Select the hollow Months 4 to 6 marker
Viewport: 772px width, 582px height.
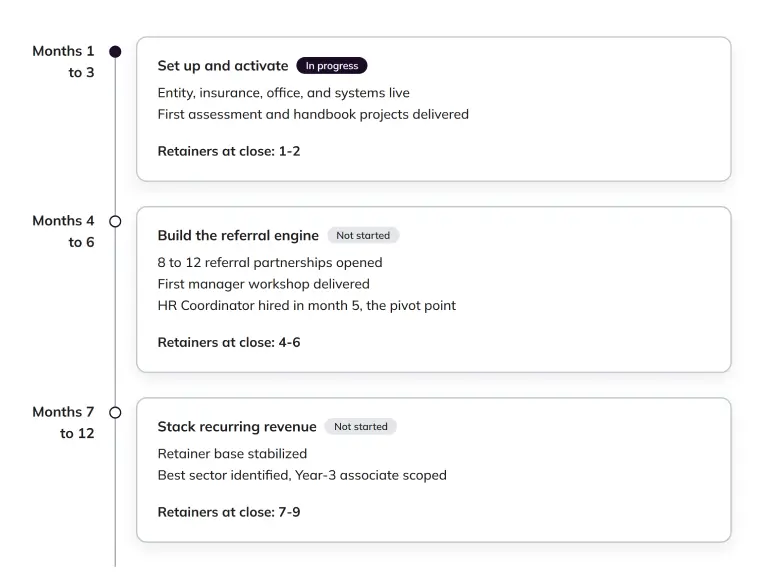click(115, 222)
